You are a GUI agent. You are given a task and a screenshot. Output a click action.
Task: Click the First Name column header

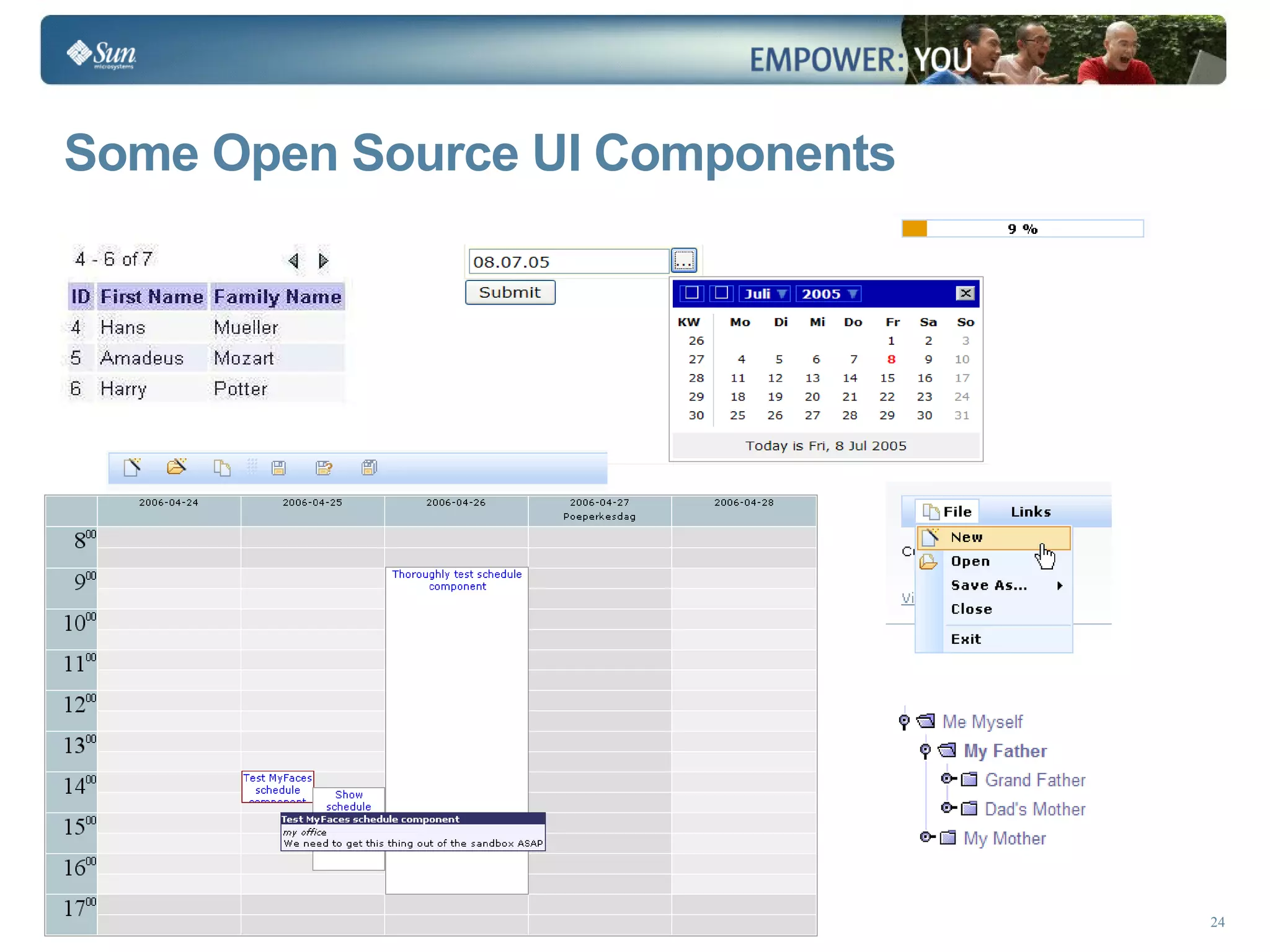(x=152, y=296)
